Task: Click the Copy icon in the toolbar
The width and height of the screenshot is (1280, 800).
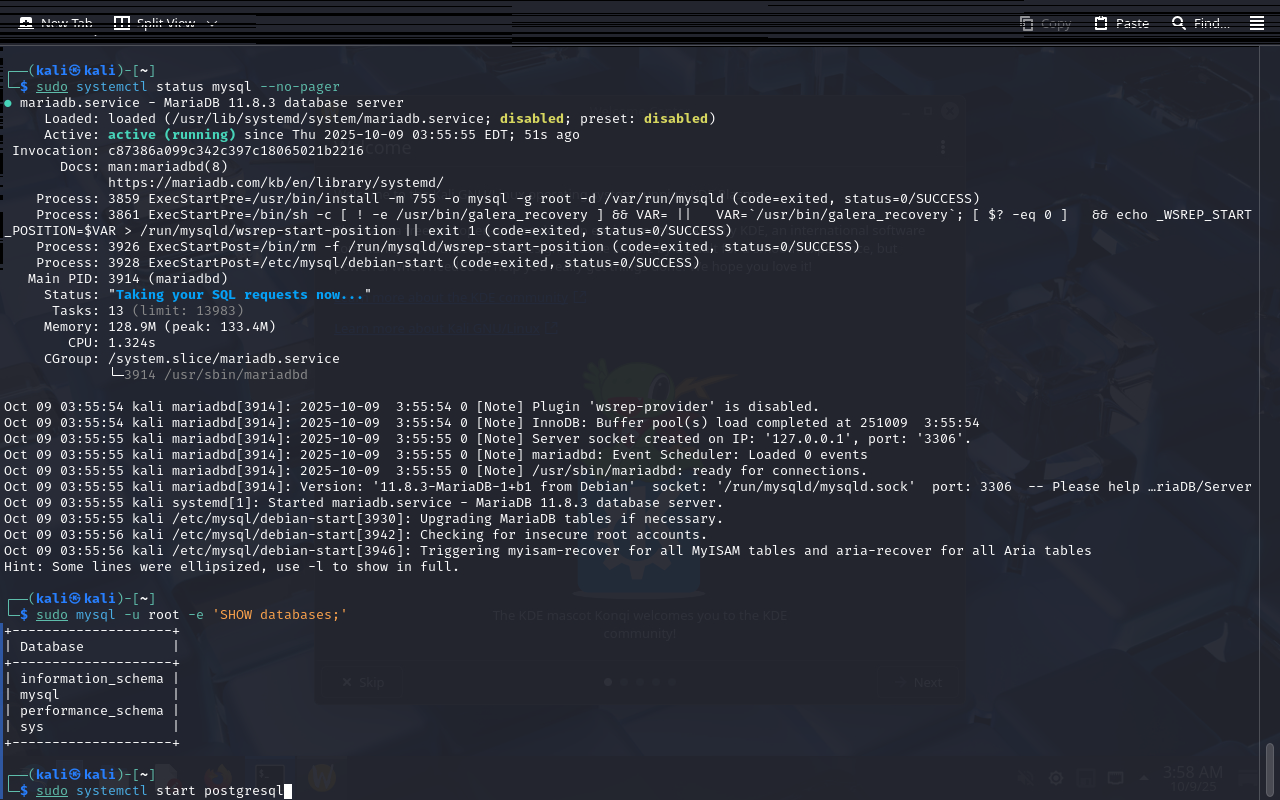Action: pyautogui.click(x=1027, y=23)
